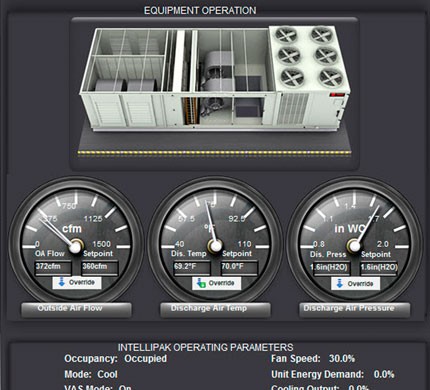Viewport: 430px width, 390px height.
Task: Click the Override button under Dis. Press gauge
Action: (355, 284)
